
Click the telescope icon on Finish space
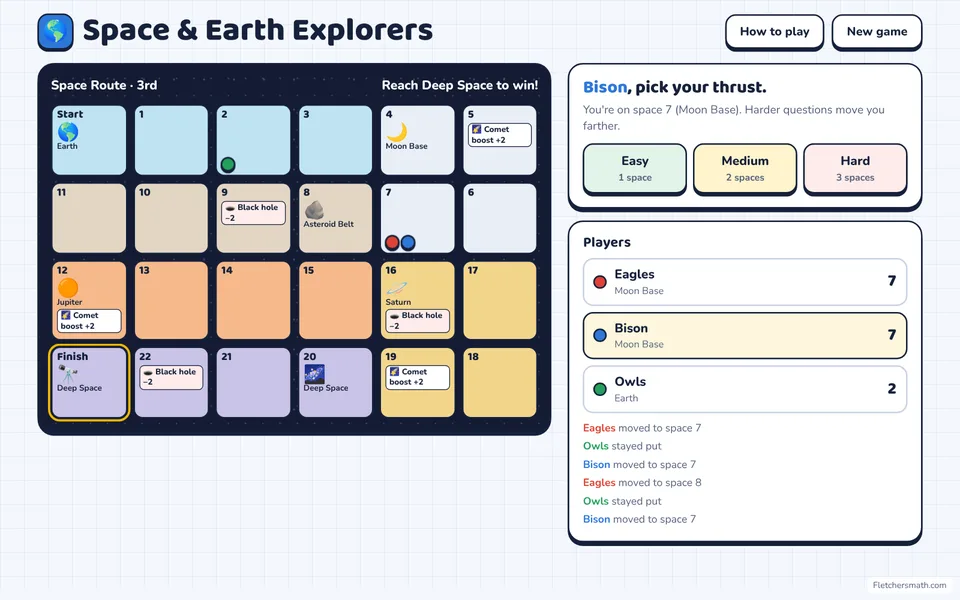67,373
